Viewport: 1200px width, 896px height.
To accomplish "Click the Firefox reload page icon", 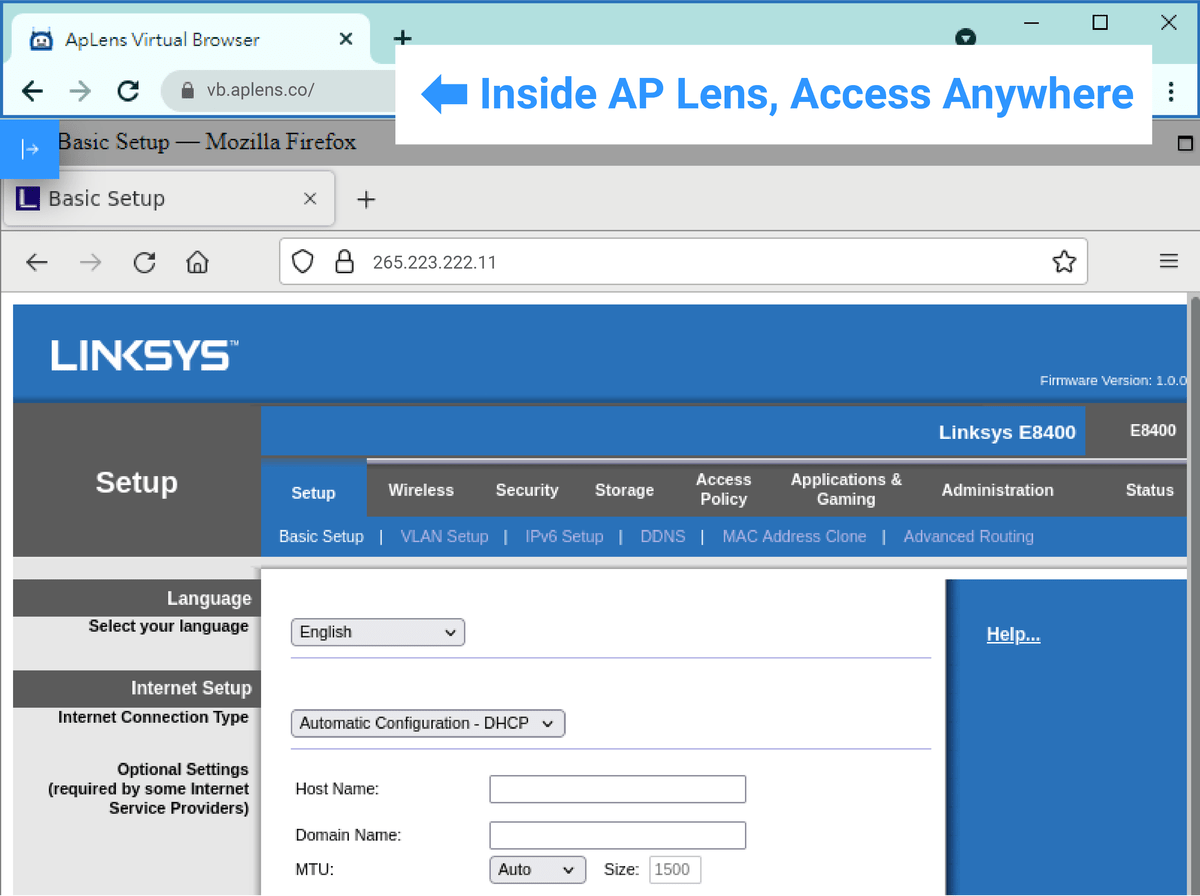I will (x=145, y=263).
